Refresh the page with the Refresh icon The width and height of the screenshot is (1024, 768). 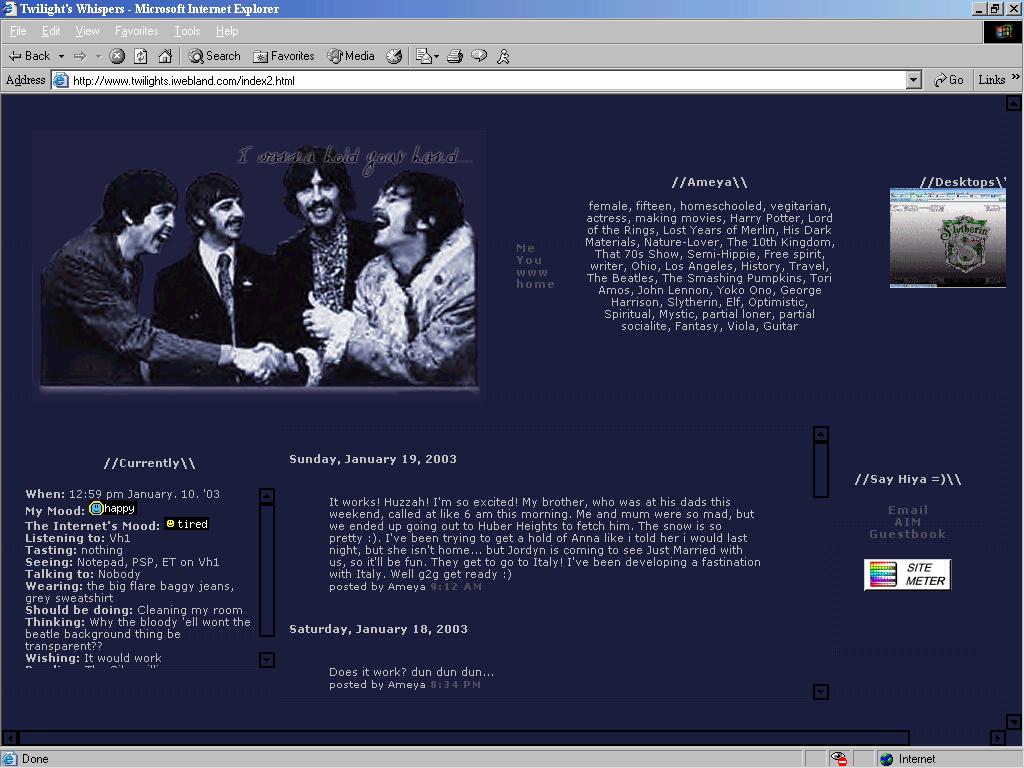click(141, 56)
